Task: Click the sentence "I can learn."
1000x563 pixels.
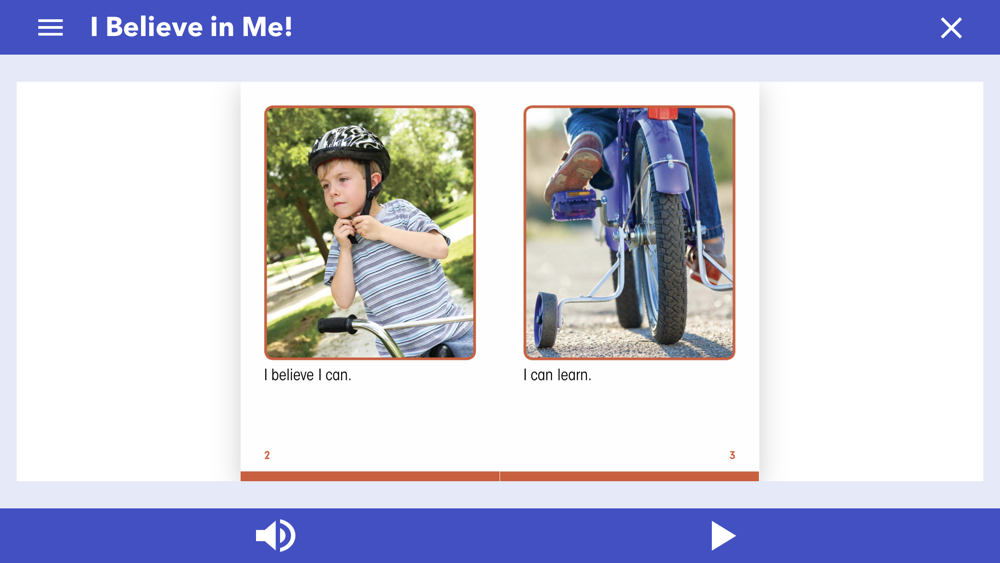Action: click(557, 375)
